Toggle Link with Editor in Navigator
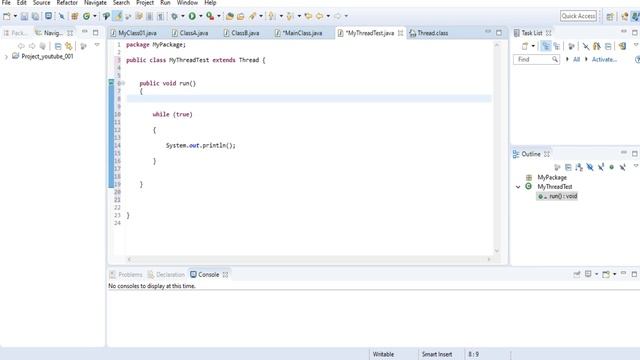Screen dimensions: 640x360 69,46
